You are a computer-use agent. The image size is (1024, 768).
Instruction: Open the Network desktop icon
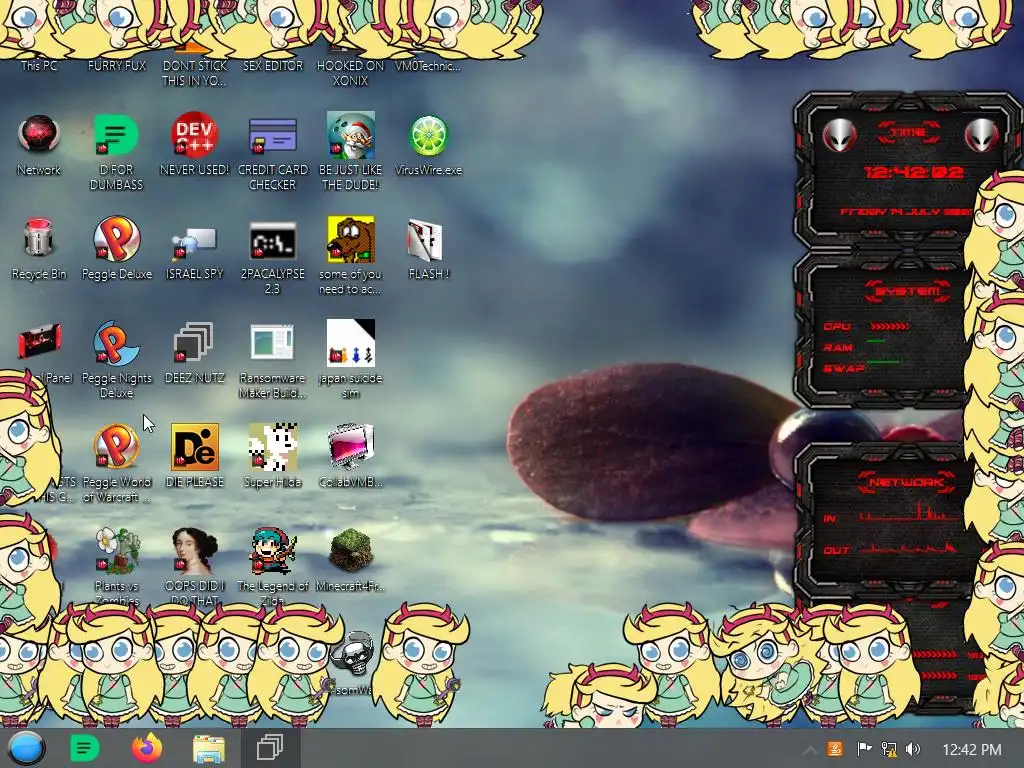(39, 135)
